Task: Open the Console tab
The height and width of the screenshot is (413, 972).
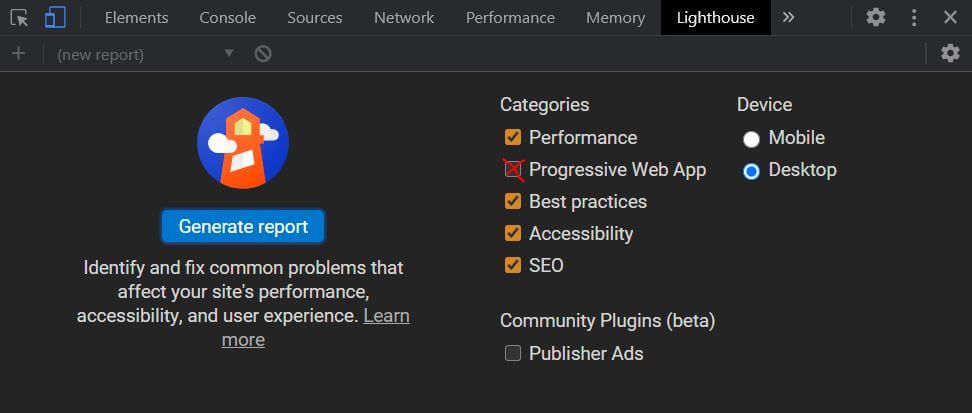Action: pyautogui.click(x=228, y=18)
